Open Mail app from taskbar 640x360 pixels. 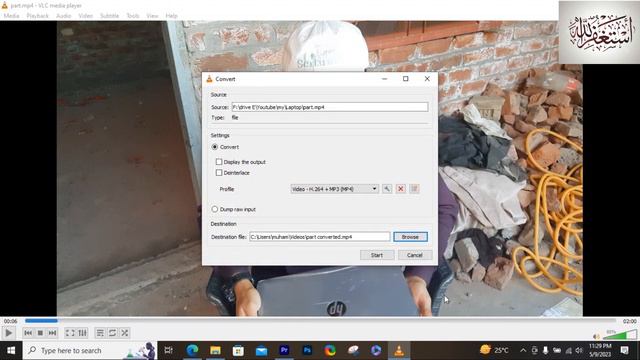click(x=261, y=351)
